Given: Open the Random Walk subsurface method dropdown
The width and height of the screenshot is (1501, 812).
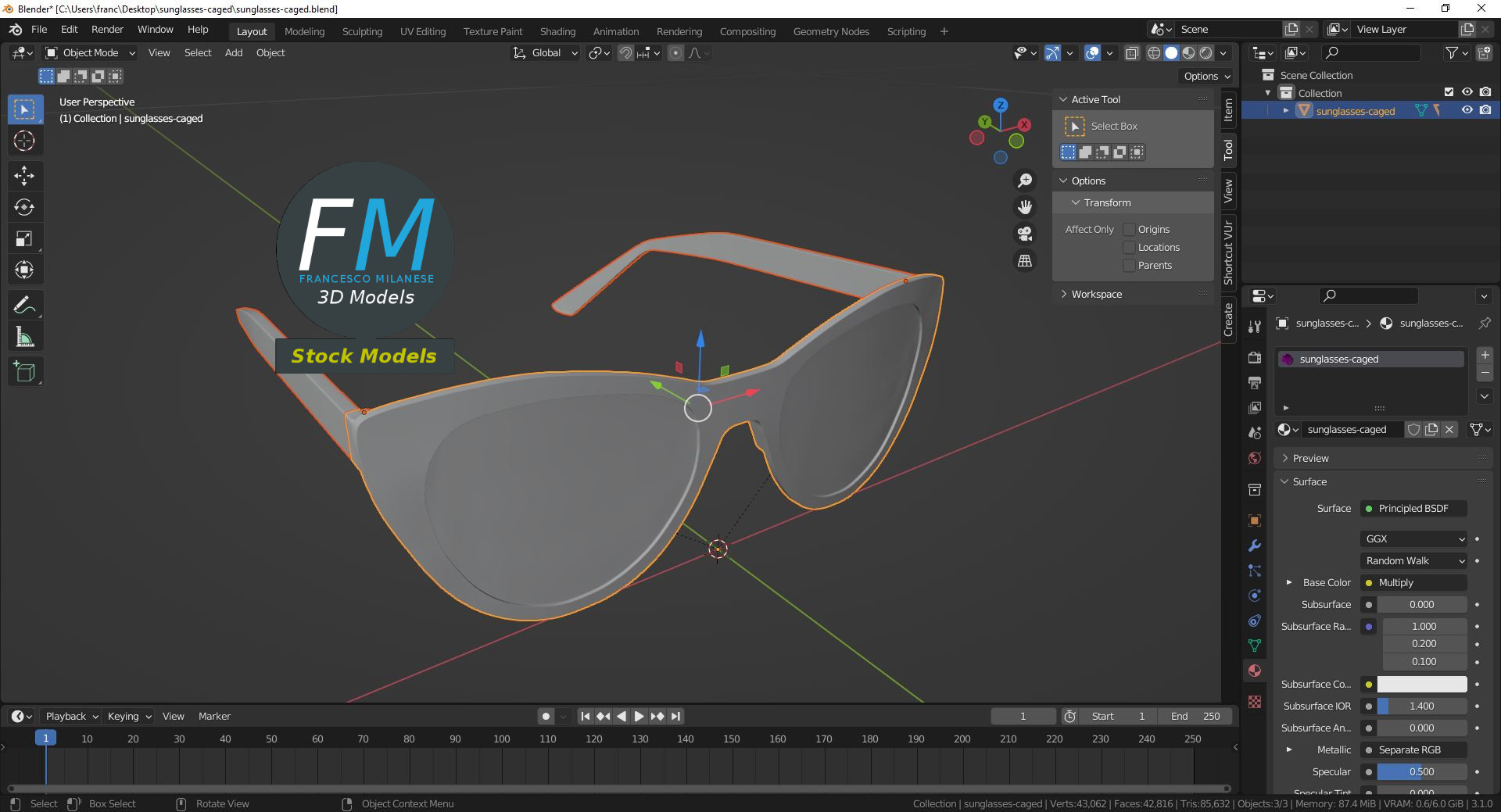Looking at the screenshot, I should [x=1414, y=561].
